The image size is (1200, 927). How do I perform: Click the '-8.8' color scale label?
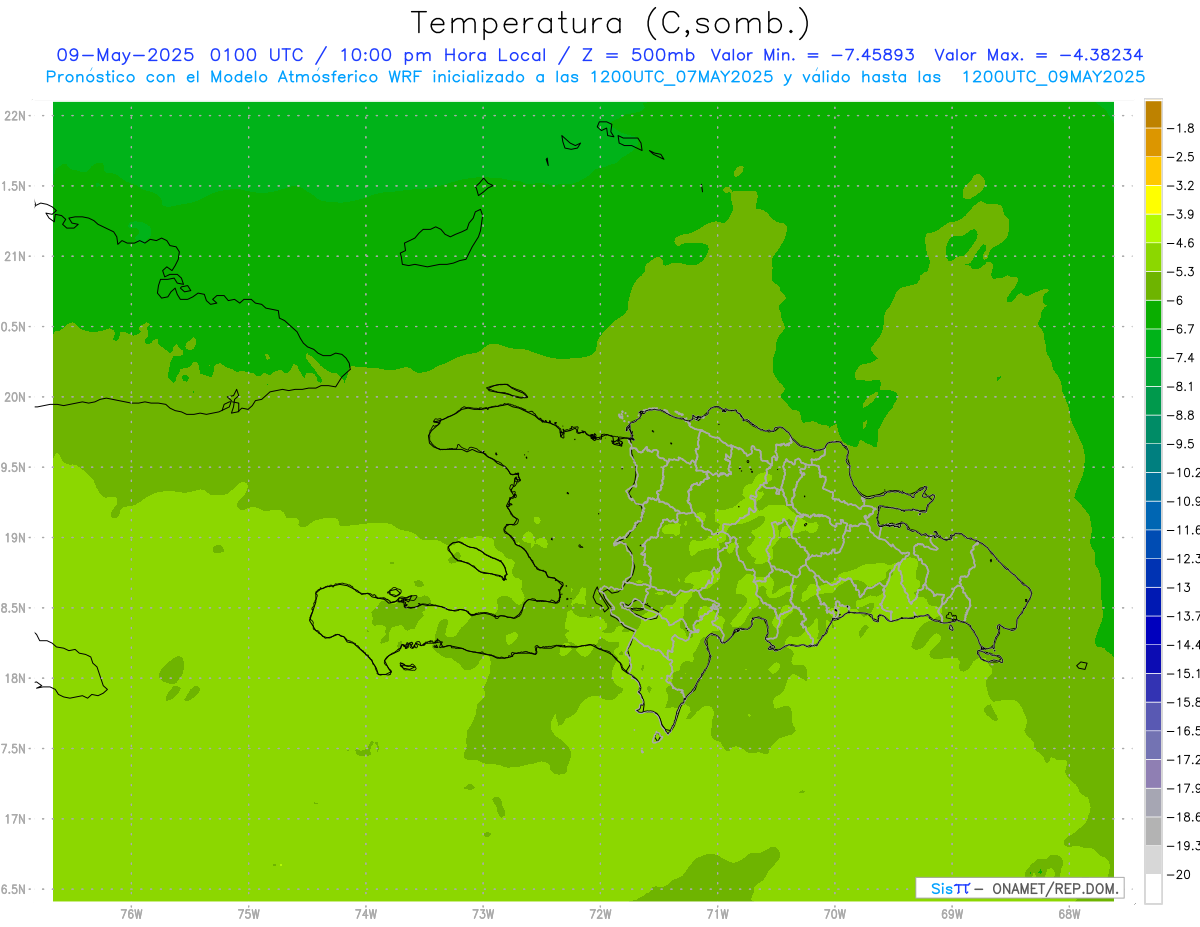(1180, 415)
